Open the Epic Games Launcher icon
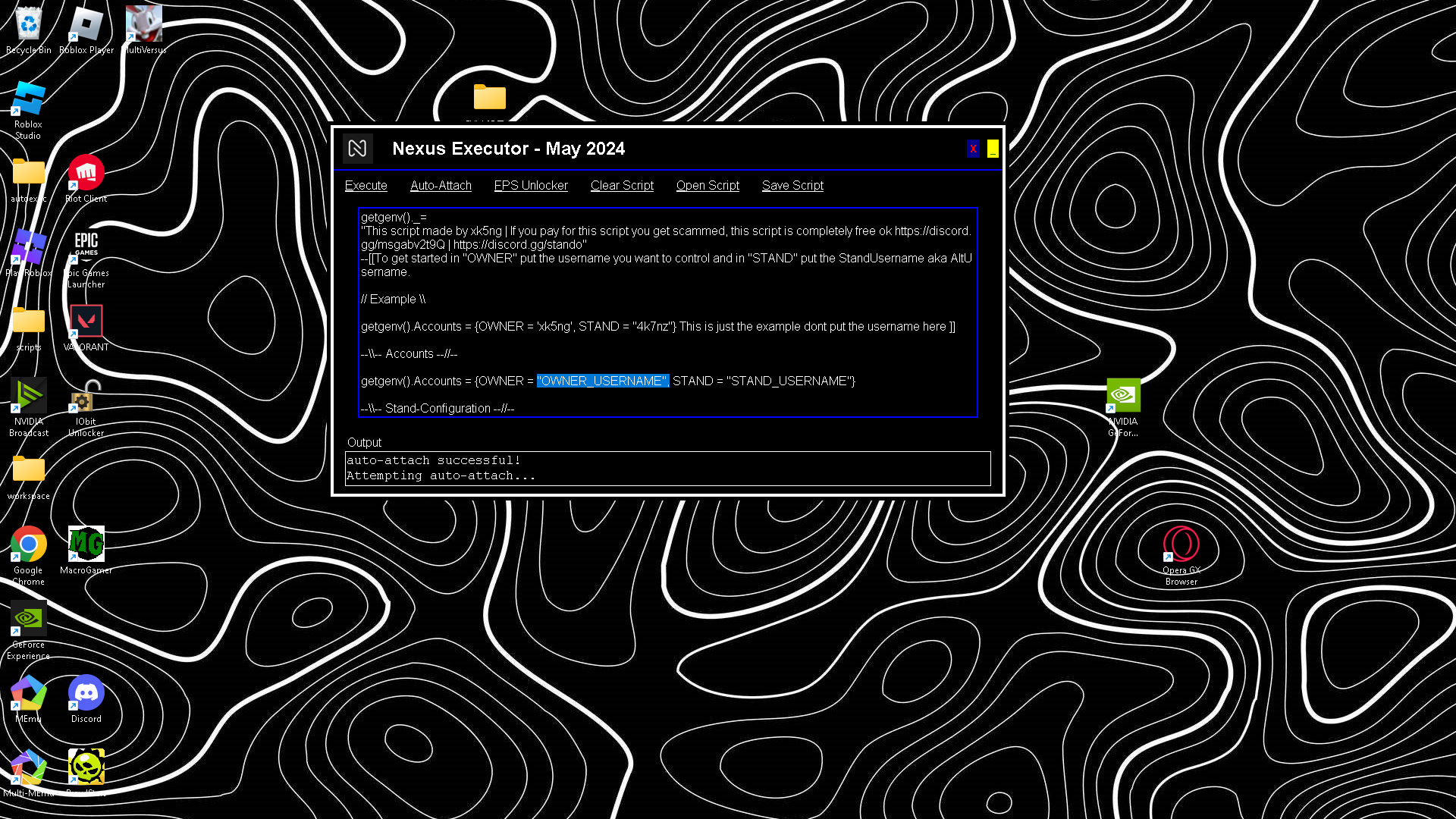 86,246
